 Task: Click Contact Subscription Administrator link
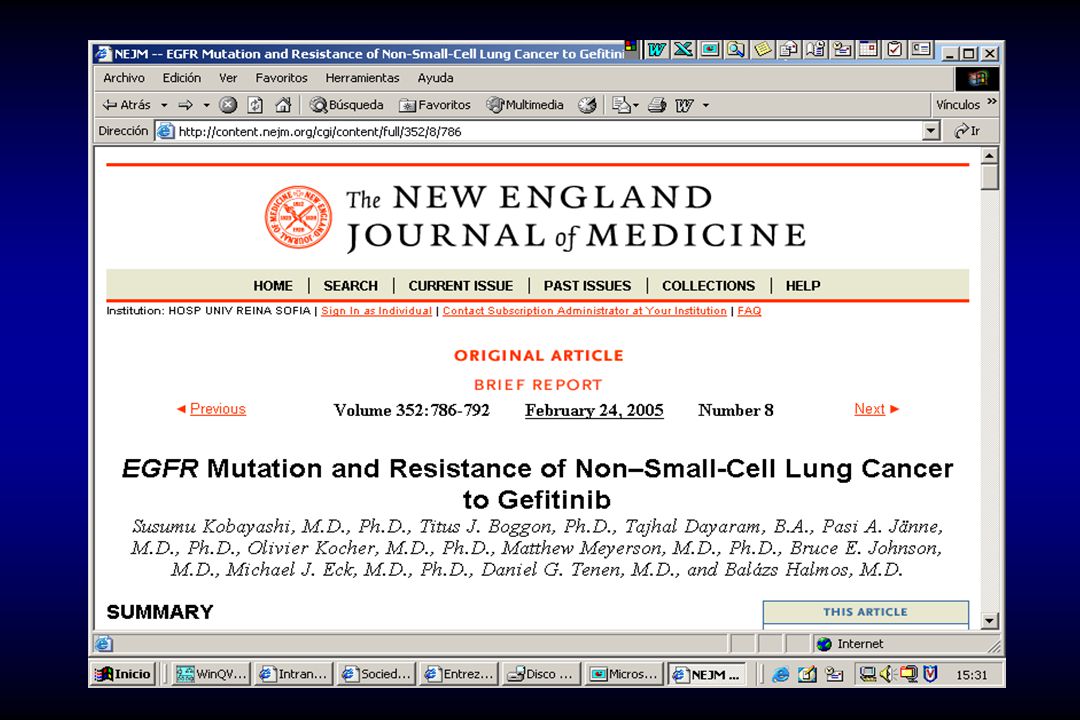point(585,311)
